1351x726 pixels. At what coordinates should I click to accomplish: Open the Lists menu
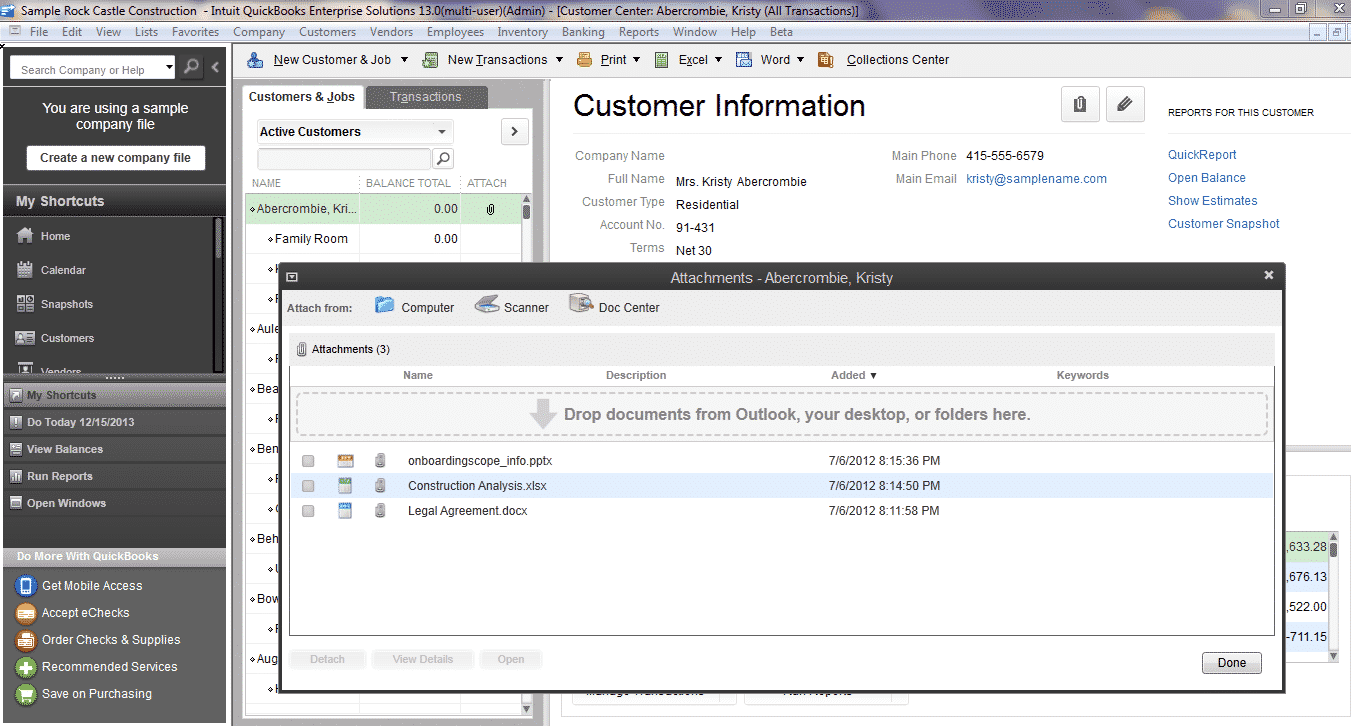[x=146, y=32]
